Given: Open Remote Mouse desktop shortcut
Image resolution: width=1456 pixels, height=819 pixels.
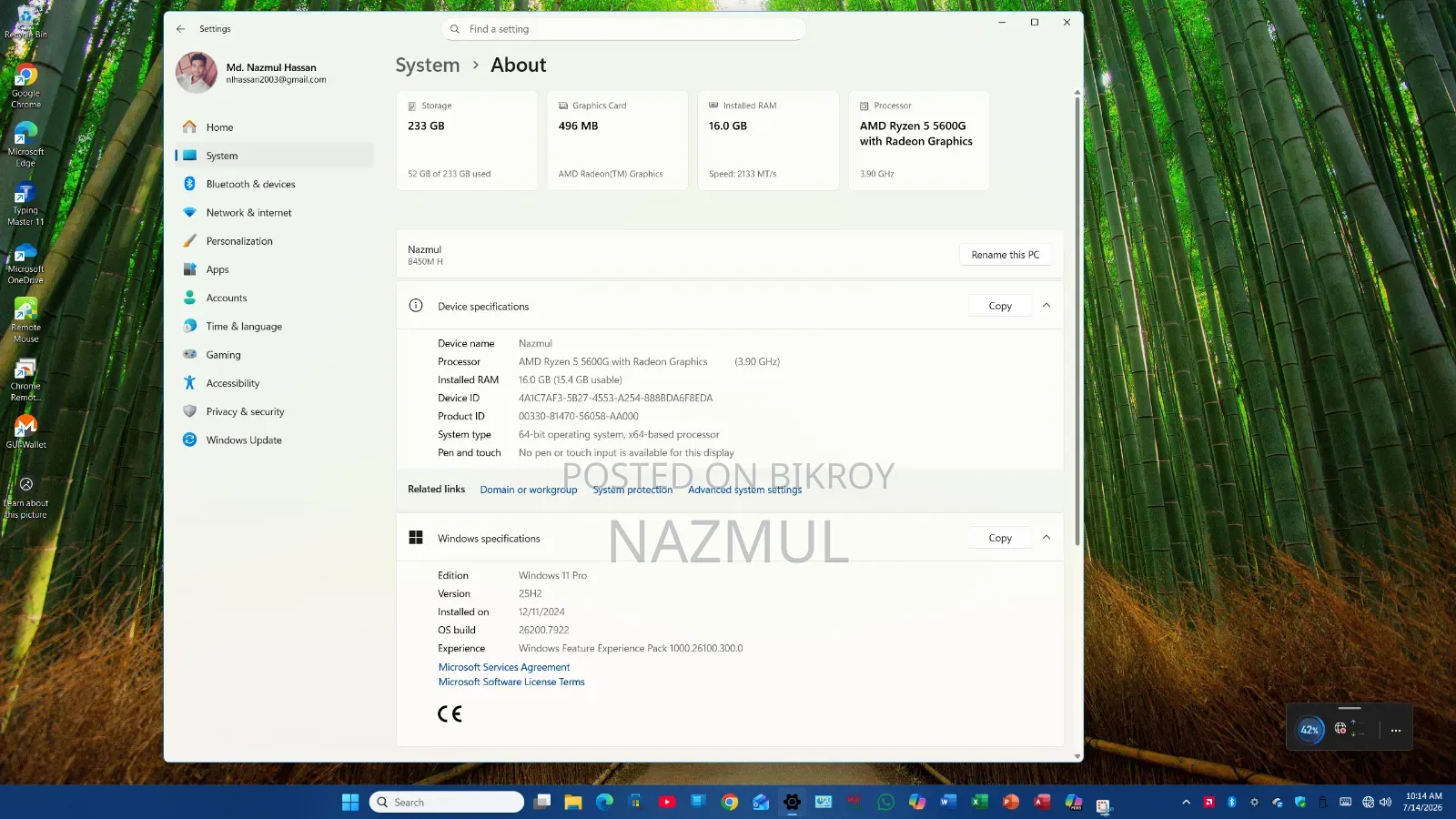Looking at the screenshot, I should point(25,320).
